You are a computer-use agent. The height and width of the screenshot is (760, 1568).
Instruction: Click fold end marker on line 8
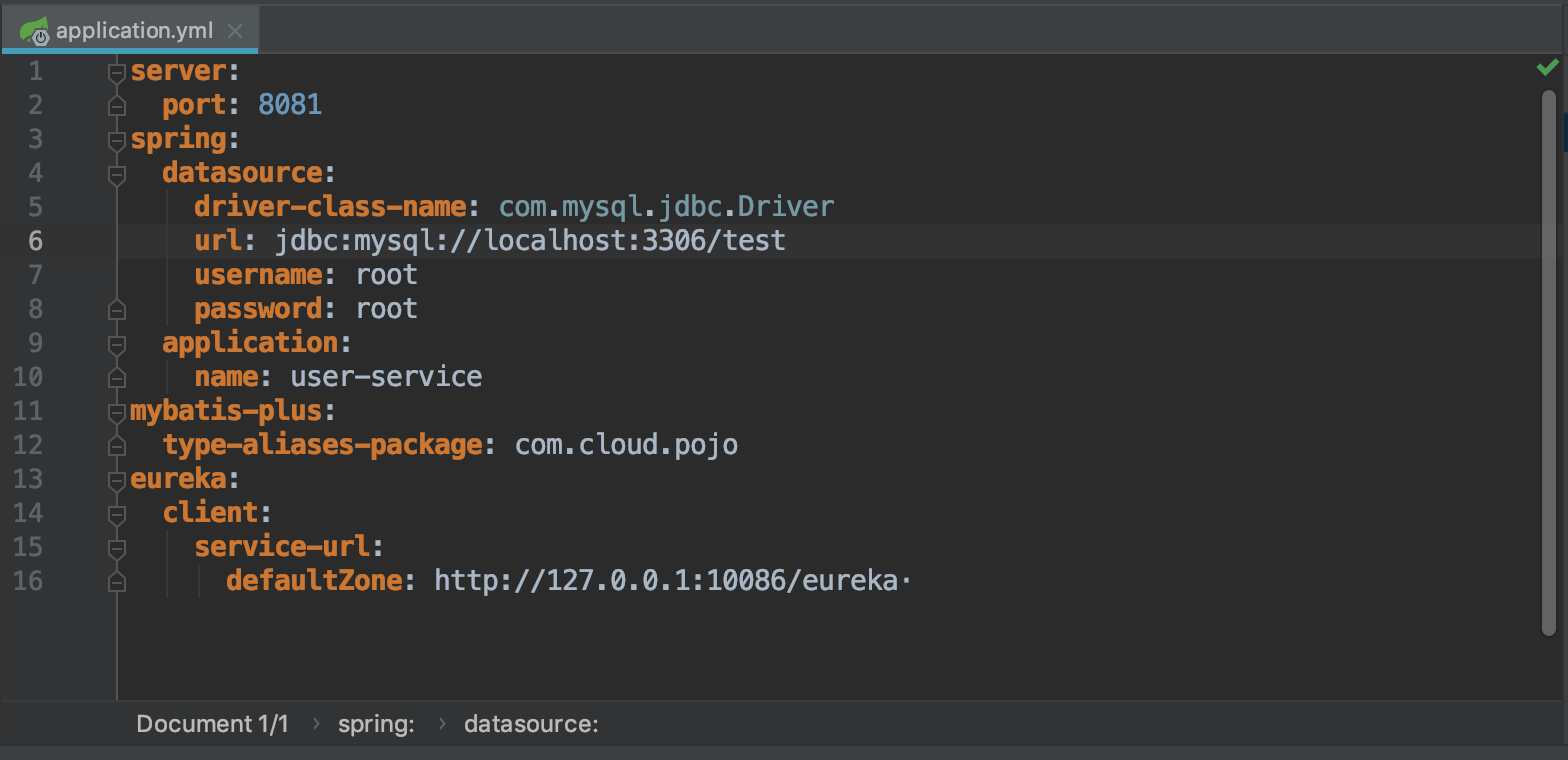pos(117,309)
